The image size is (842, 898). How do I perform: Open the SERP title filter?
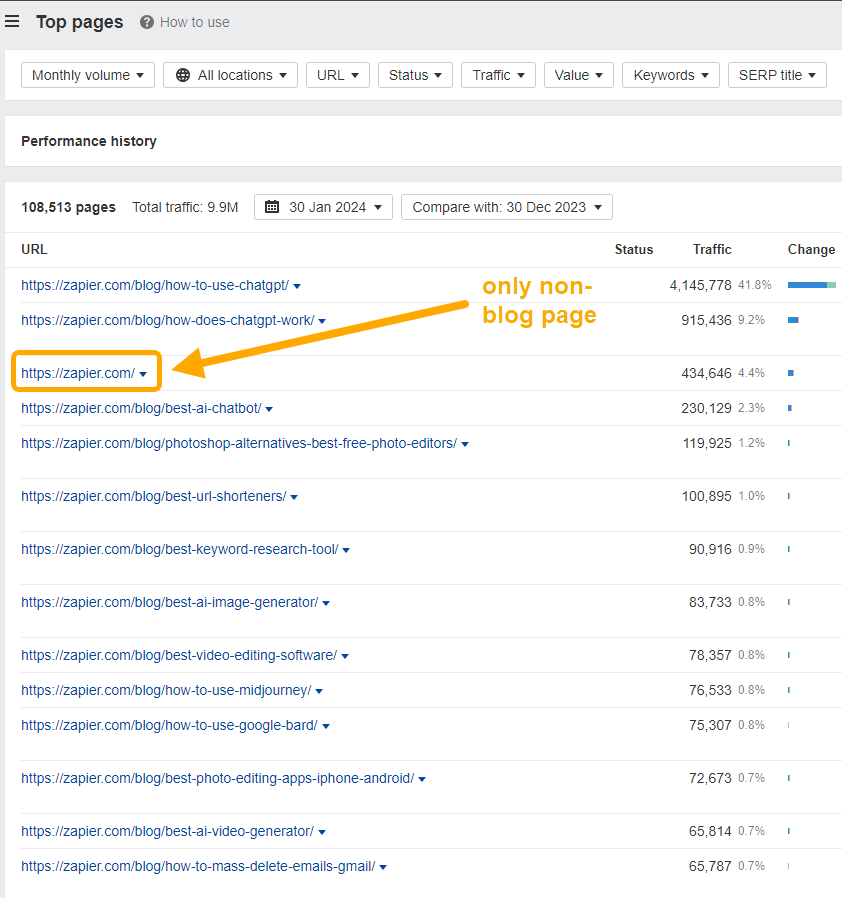pos(777,74)
